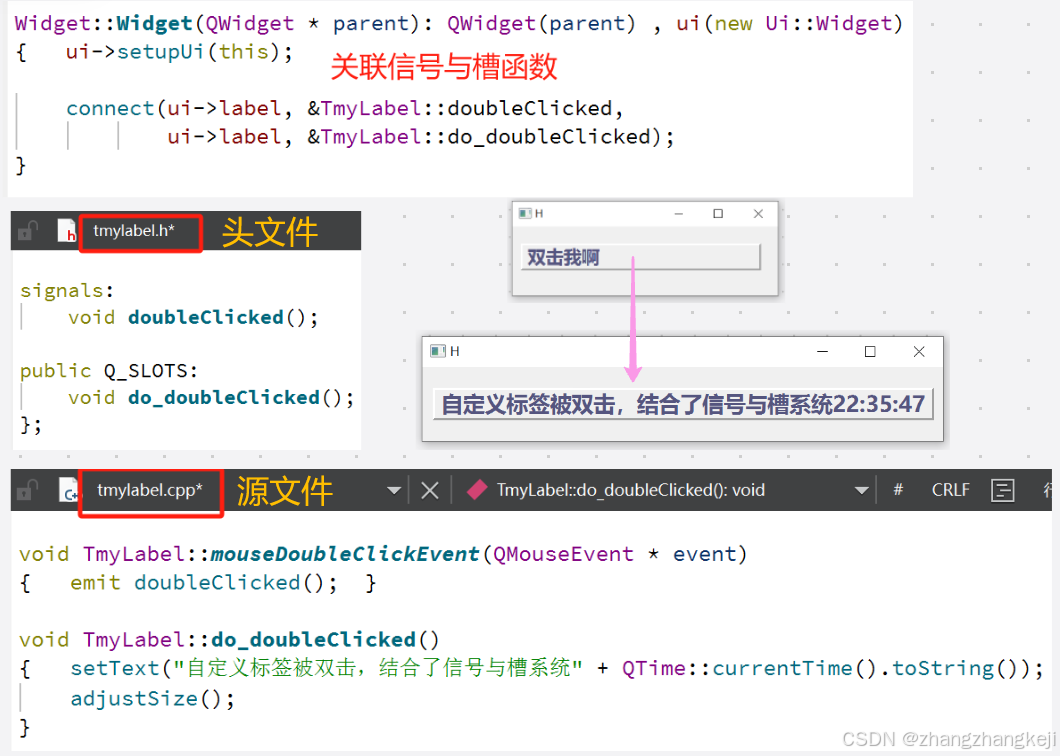Click the # button in editor toolbar
Screen dimensions: 1060x756
898,490
